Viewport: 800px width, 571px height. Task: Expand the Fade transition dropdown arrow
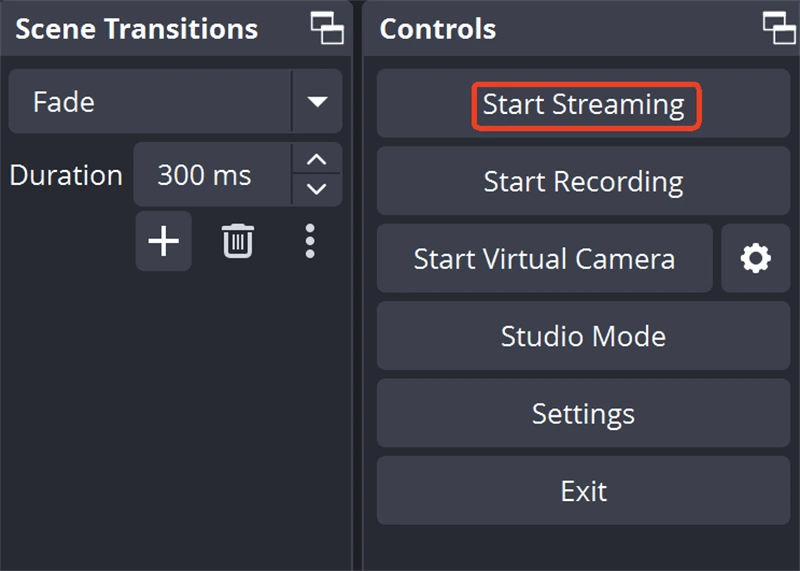(317, 101)
